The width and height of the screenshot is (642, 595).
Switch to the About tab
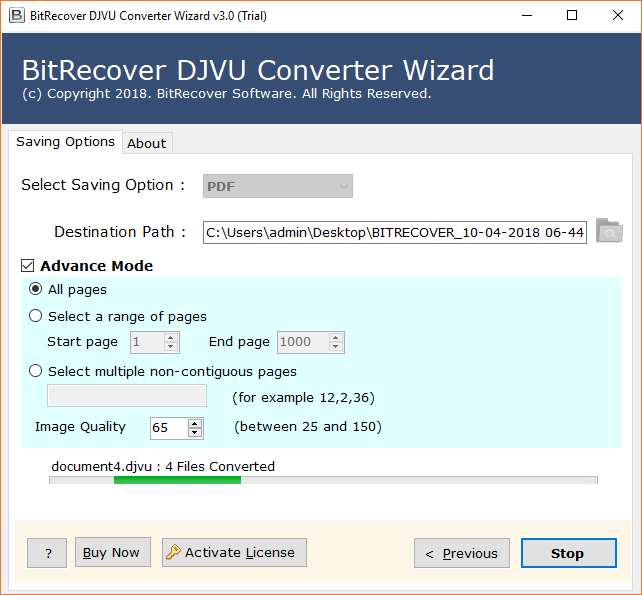point(147,143)
